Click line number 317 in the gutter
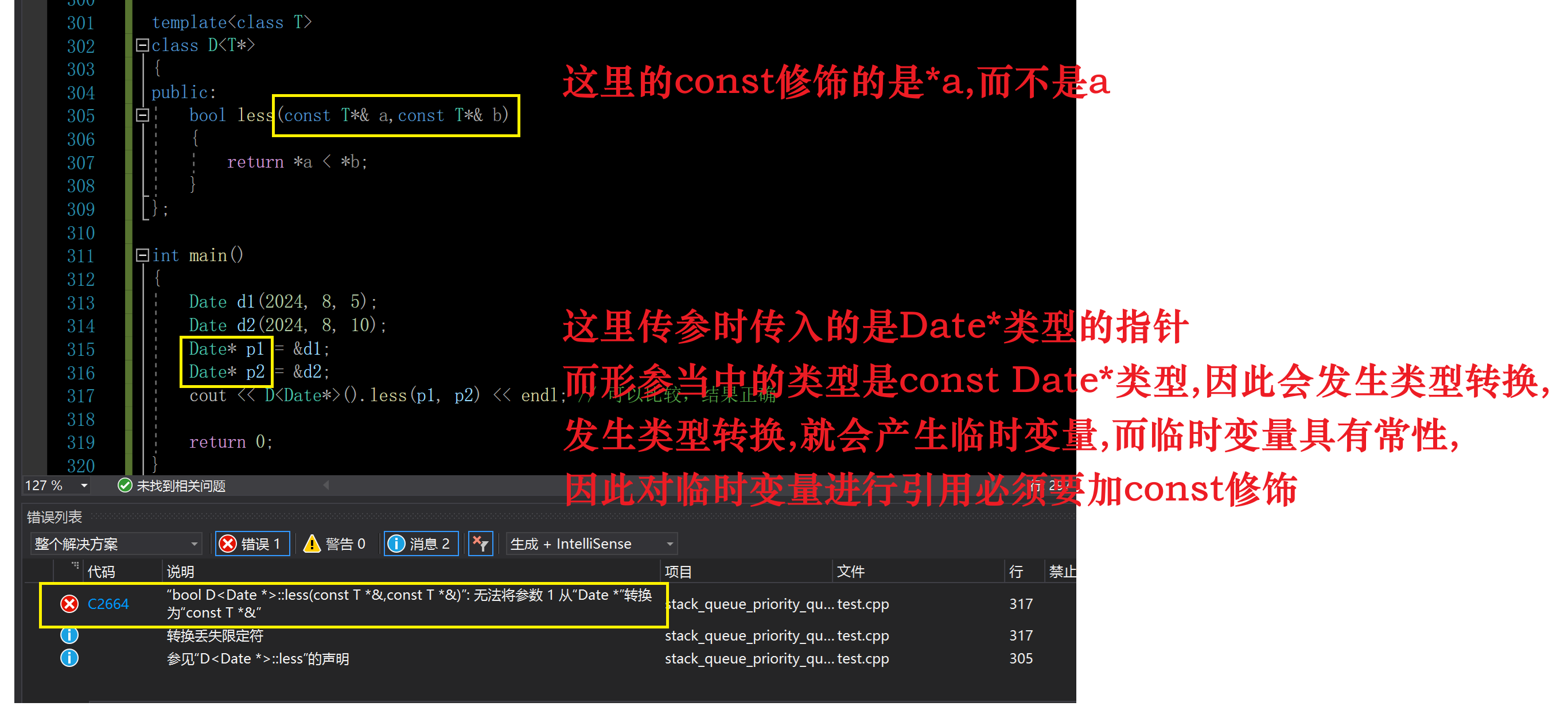This screenshot has width=1568, height=714. click(80, 397)
